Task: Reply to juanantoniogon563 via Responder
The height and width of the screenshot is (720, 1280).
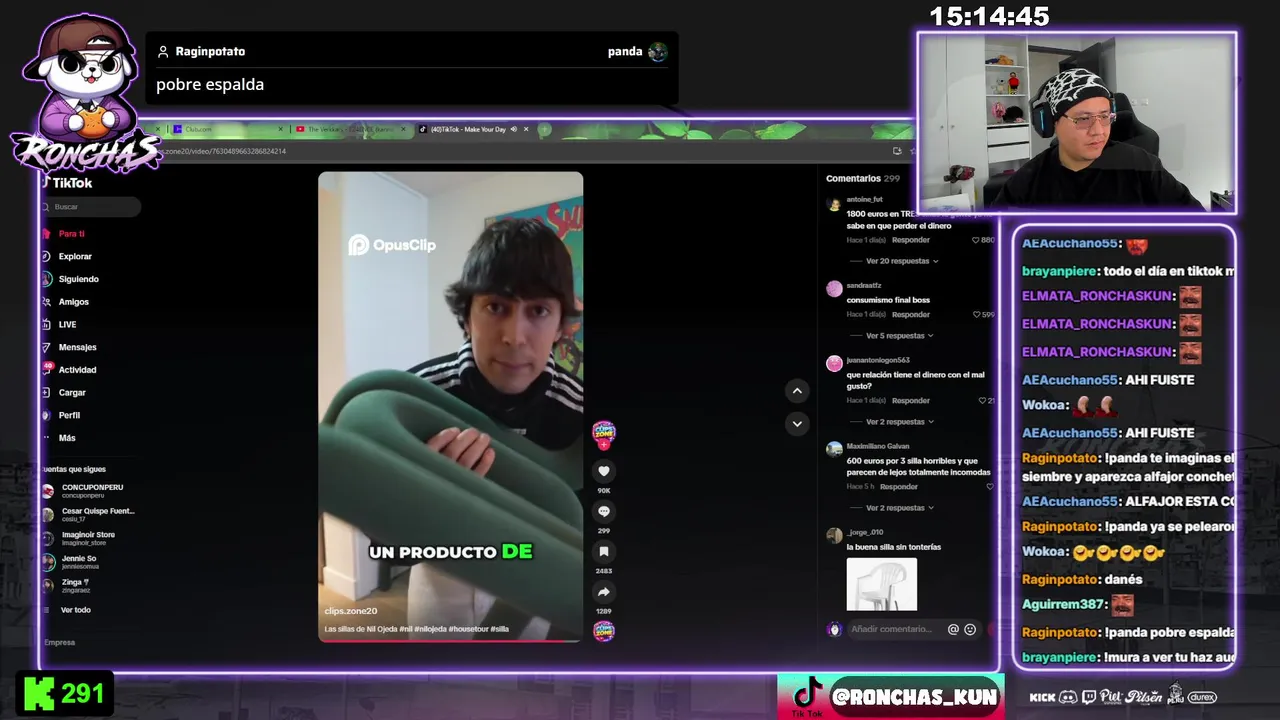Action: point(911,400)
